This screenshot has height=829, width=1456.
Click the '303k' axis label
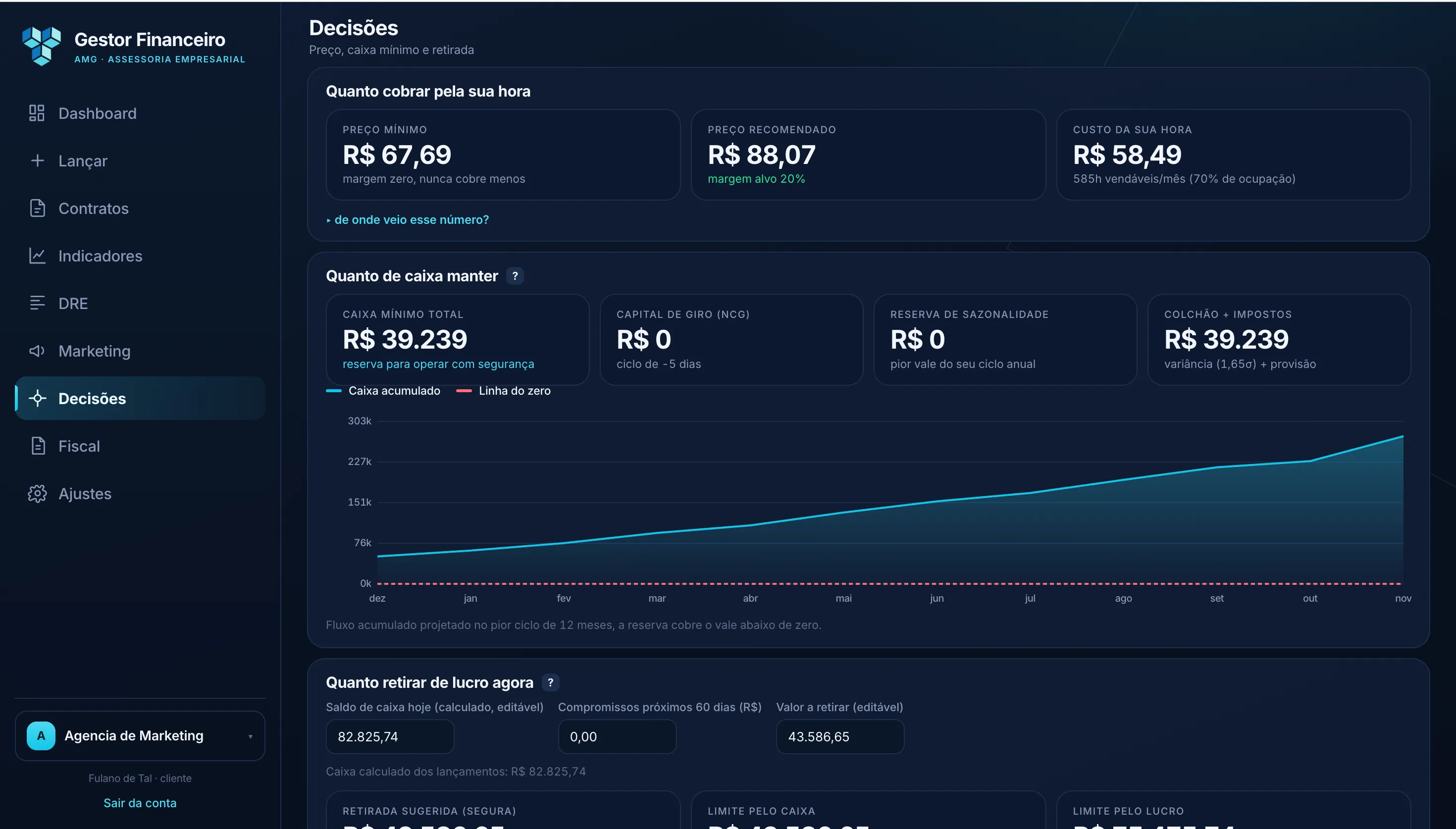pyautogui.click(x=359, y=421)
